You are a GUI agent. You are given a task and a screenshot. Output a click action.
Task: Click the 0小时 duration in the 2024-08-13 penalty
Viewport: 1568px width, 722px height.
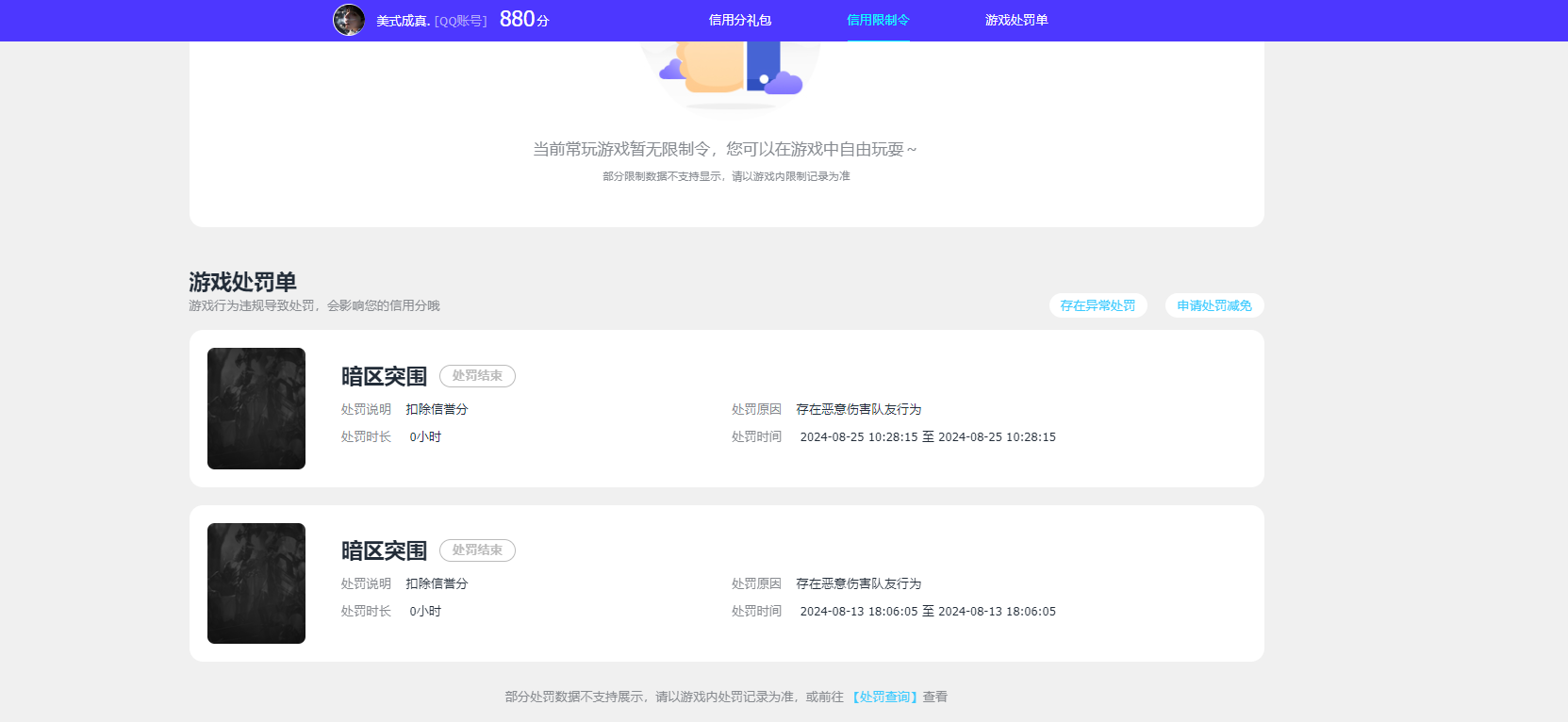[425, 611]
